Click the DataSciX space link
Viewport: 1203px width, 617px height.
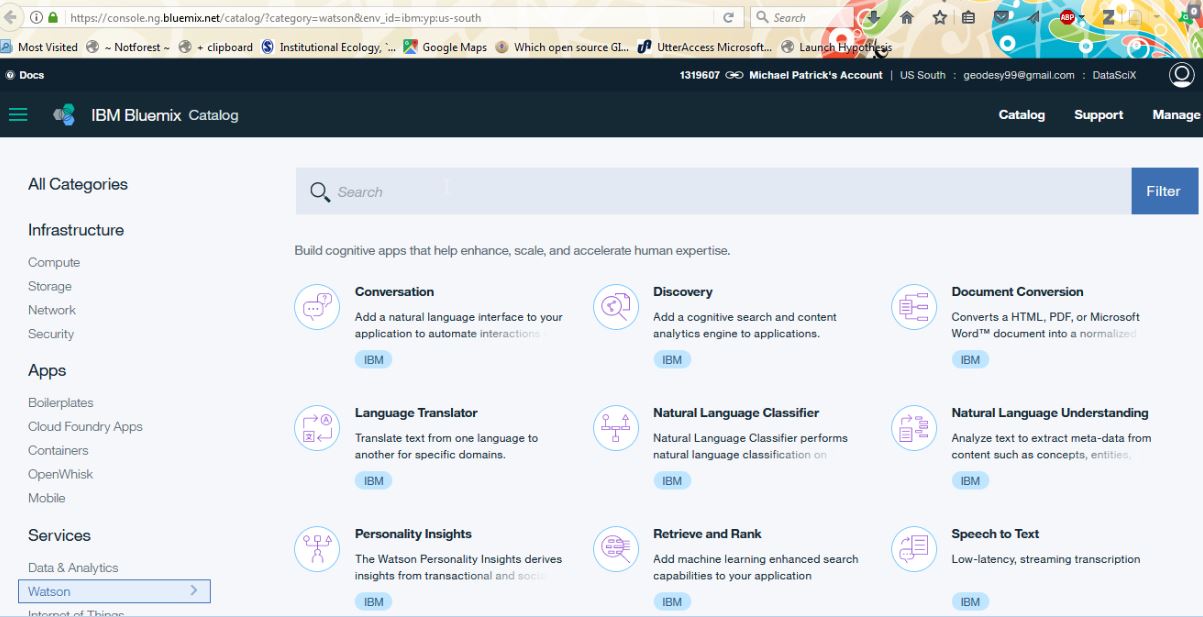tap(1114, 75)
